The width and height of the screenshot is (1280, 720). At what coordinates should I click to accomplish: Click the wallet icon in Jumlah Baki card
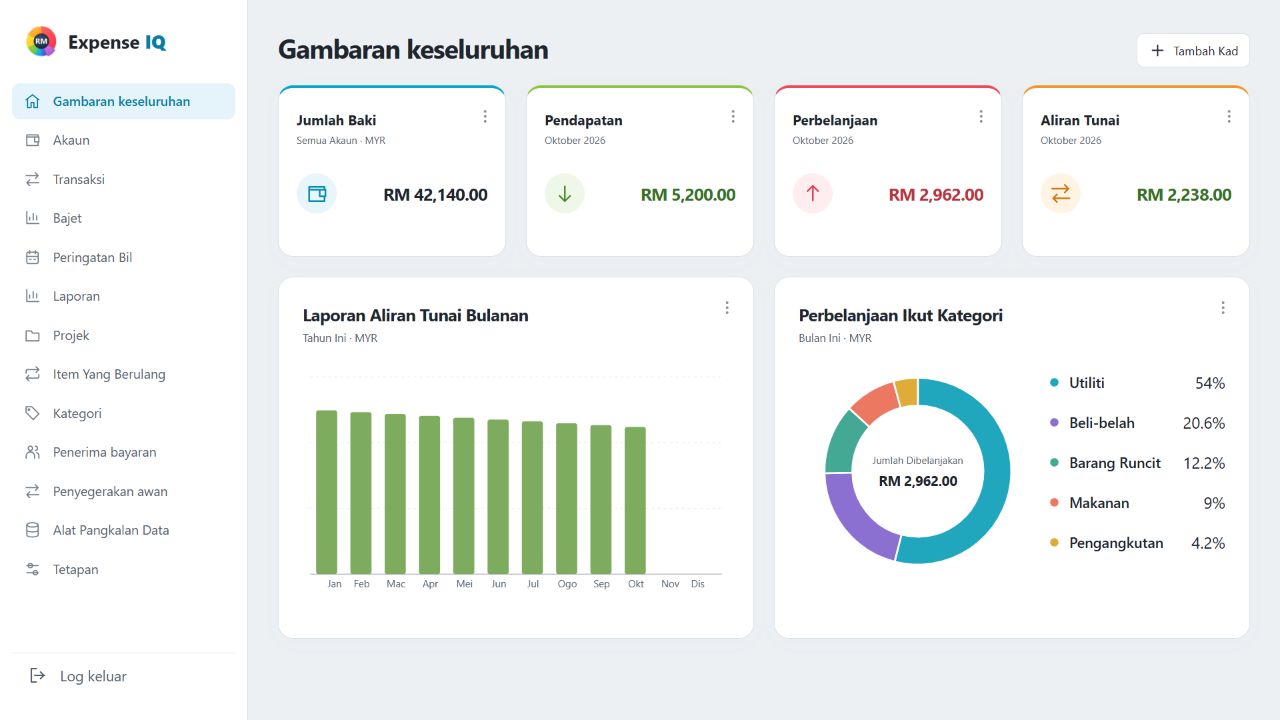317,194
